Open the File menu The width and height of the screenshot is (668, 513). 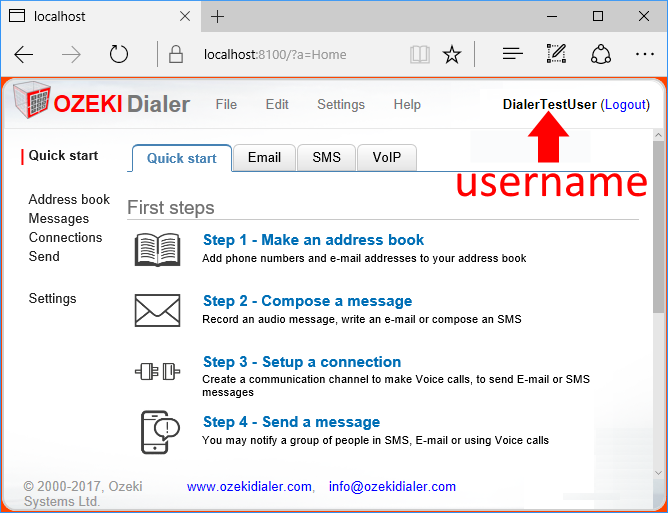[x=226, y=104]
